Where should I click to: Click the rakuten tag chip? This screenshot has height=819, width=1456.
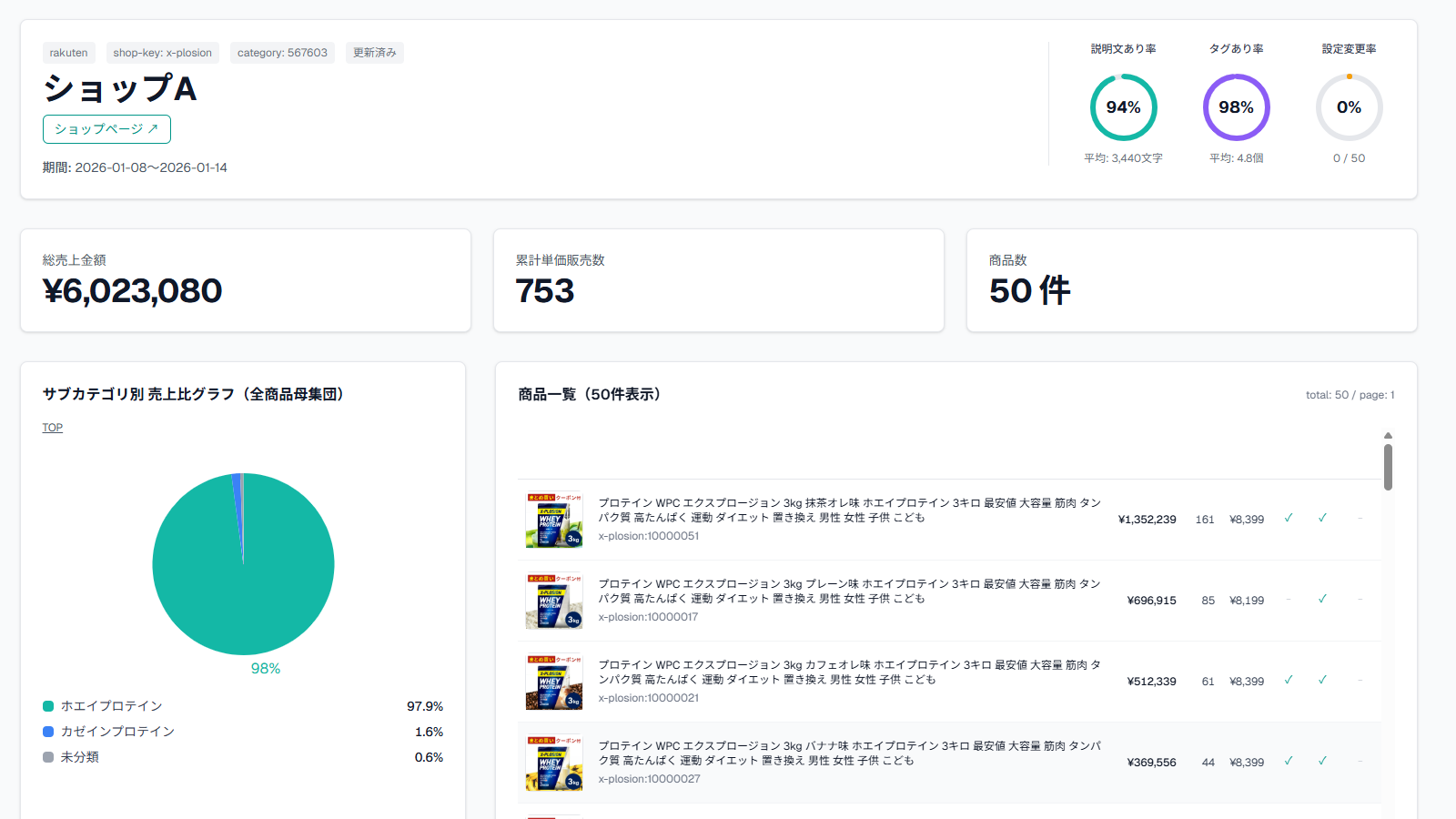69,53
